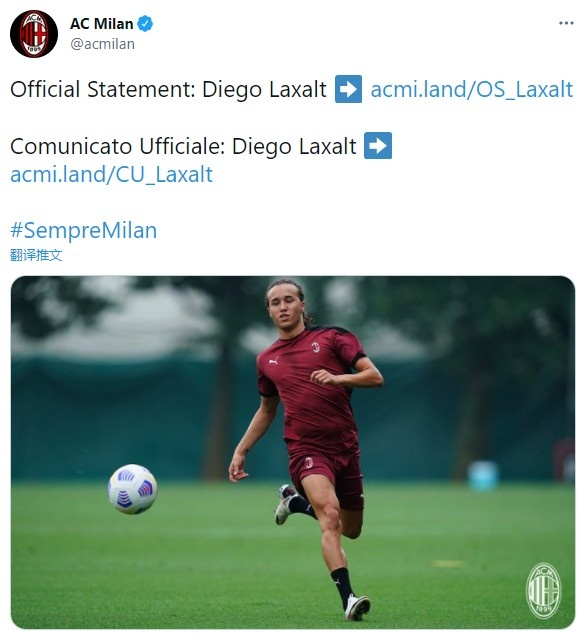Click the soccer ball in the photo
The image size is (582, 635).
[132, 489]
